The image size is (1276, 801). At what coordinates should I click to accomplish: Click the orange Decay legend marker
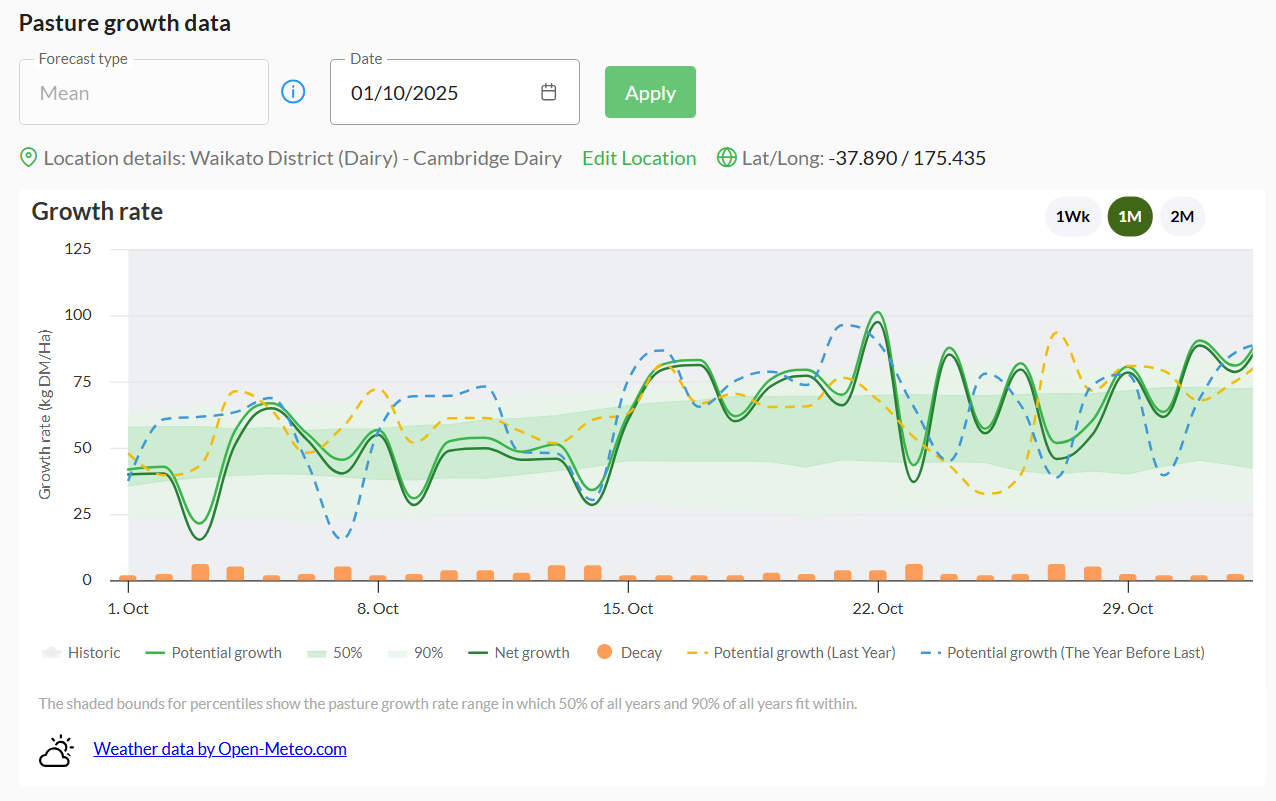604,652
